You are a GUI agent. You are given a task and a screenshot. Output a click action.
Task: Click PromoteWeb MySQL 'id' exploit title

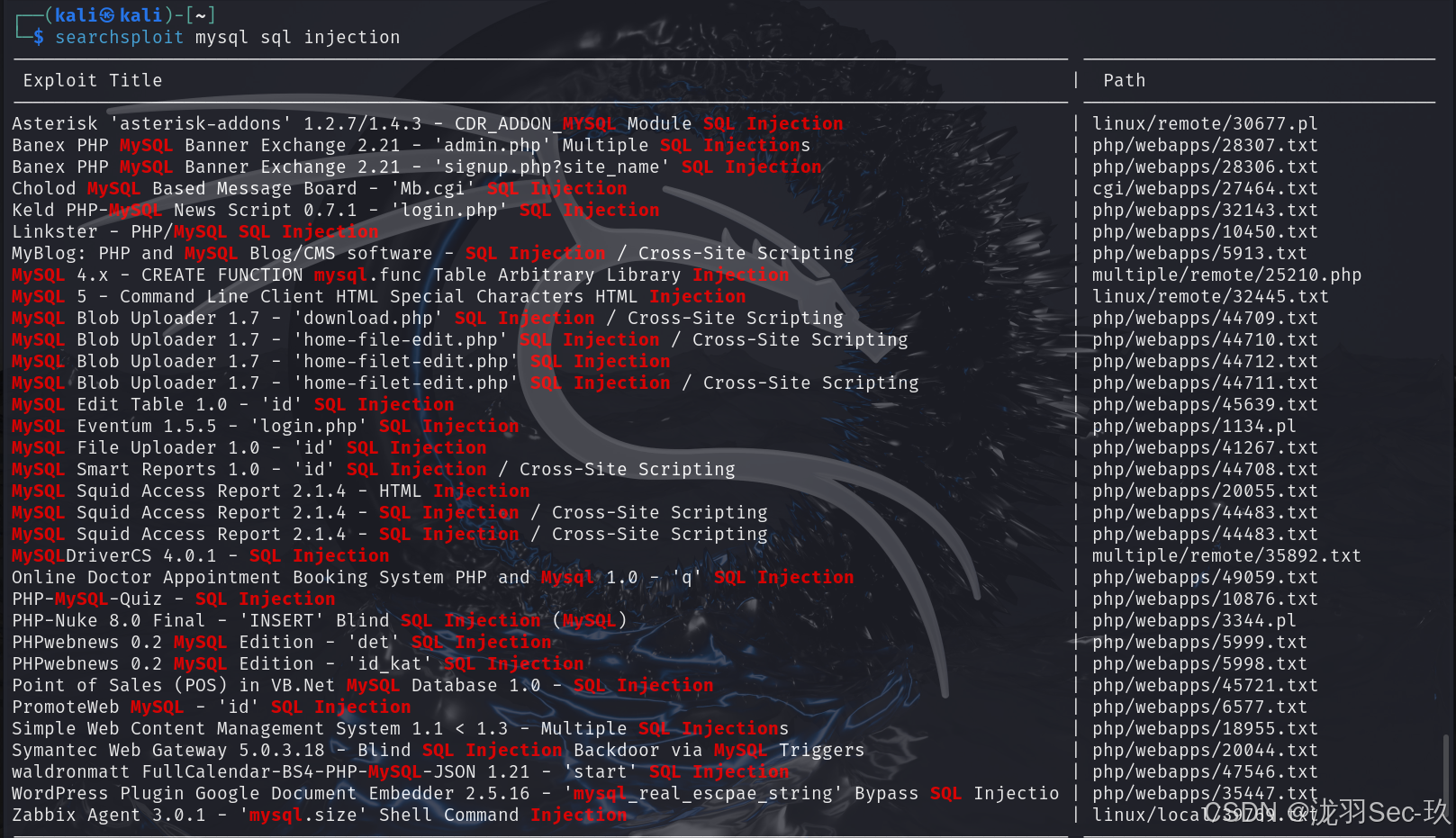point(212,707)
